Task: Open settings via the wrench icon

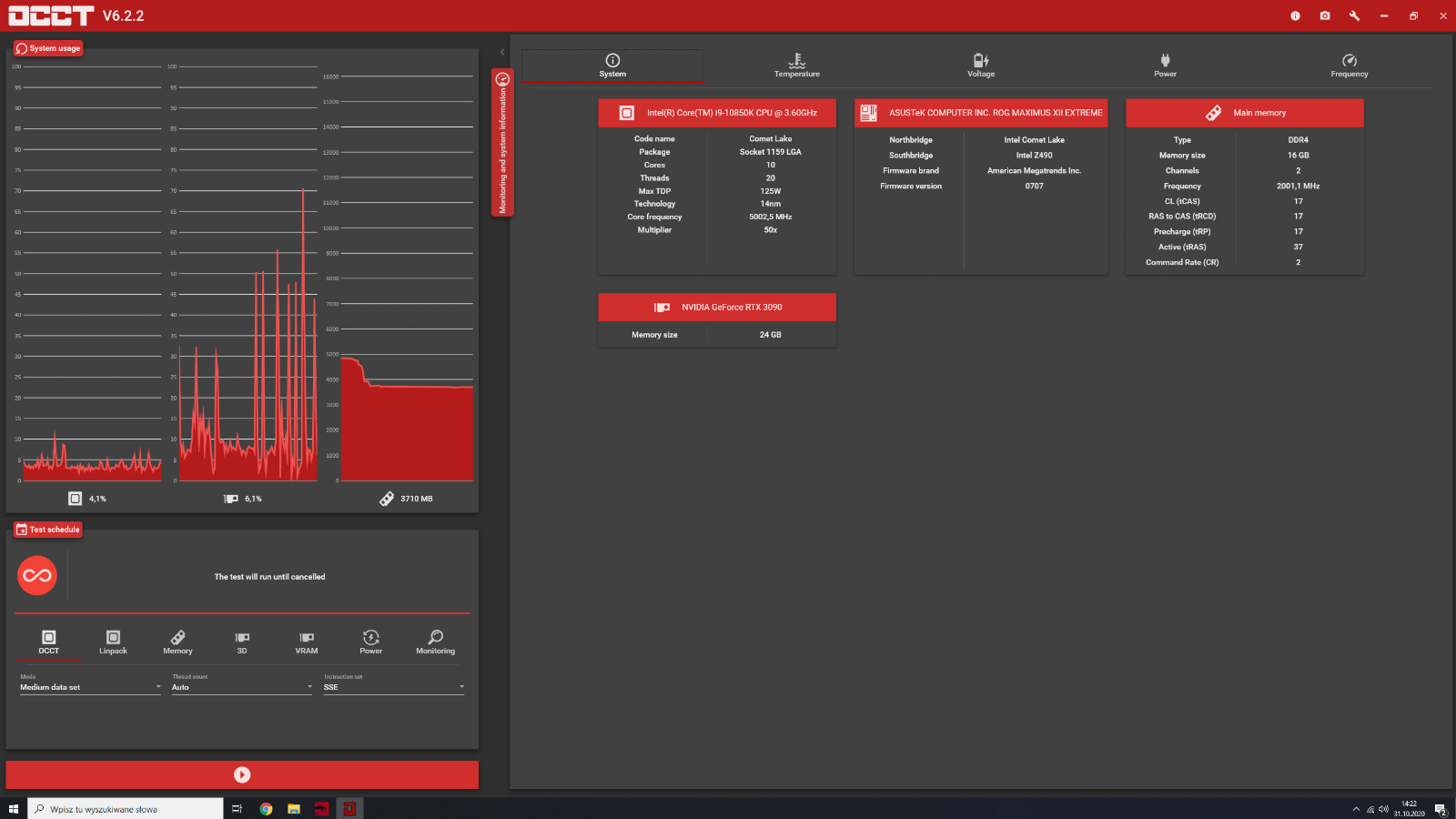Action: tap(1354, 15)
